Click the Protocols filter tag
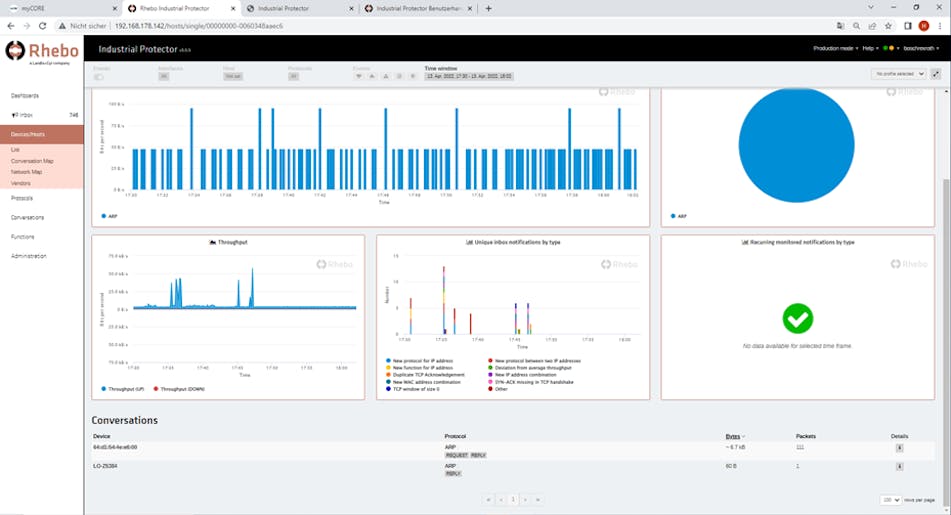This screenshot has height=515, width=951. [294, 76]
